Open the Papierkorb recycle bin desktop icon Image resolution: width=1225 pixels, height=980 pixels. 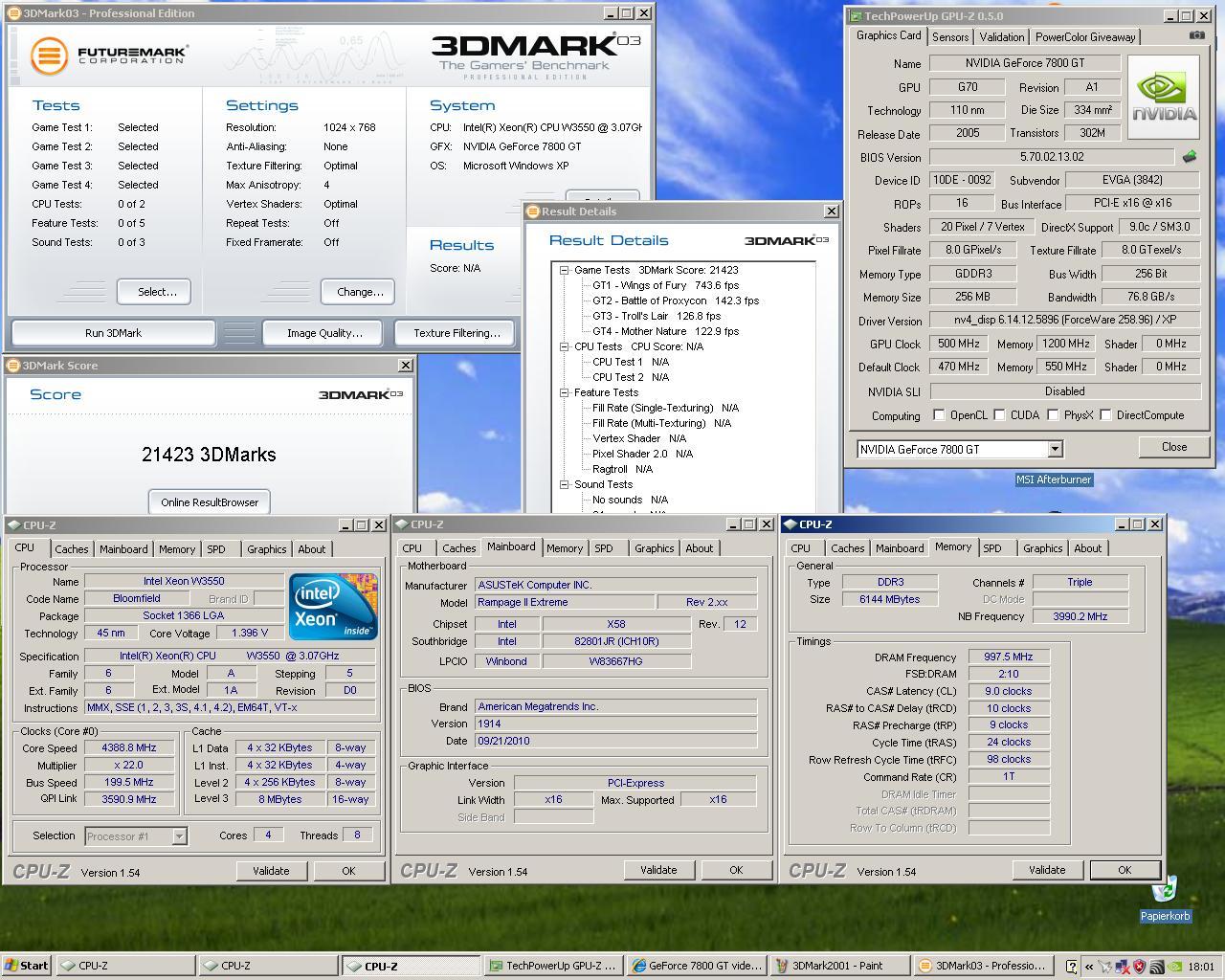(1164, 900)
